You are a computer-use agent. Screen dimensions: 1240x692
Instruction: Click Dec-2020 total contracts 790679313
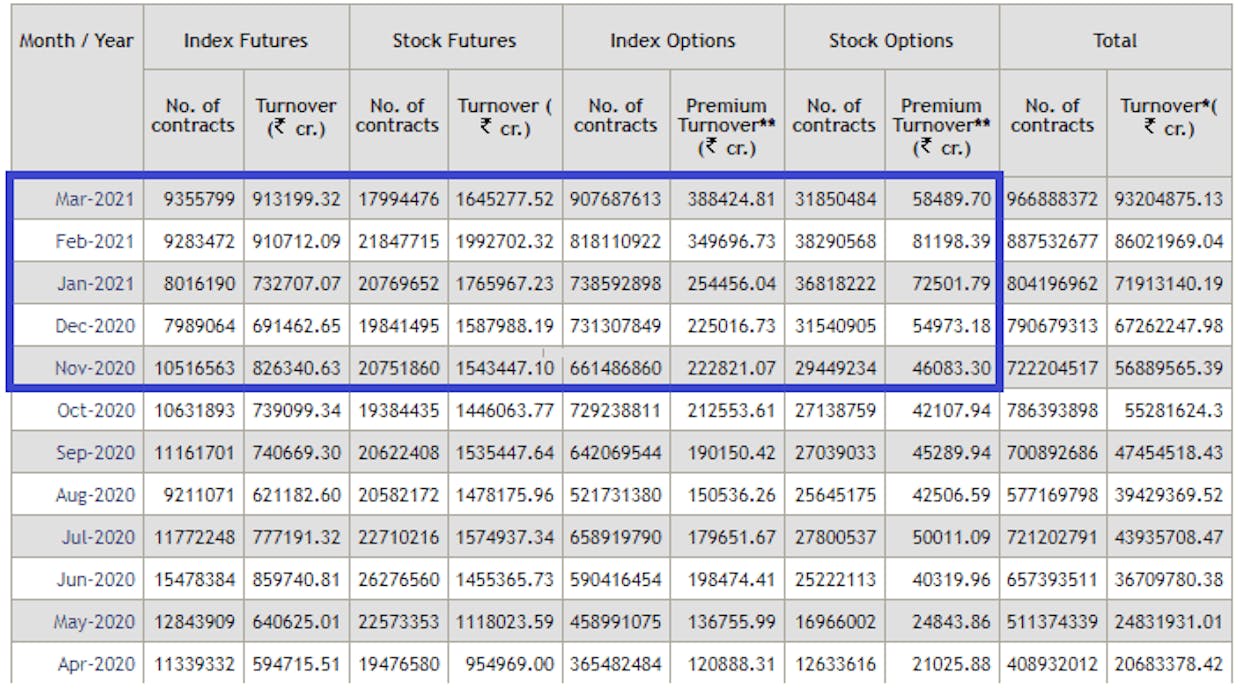[x=1052, y=326]
